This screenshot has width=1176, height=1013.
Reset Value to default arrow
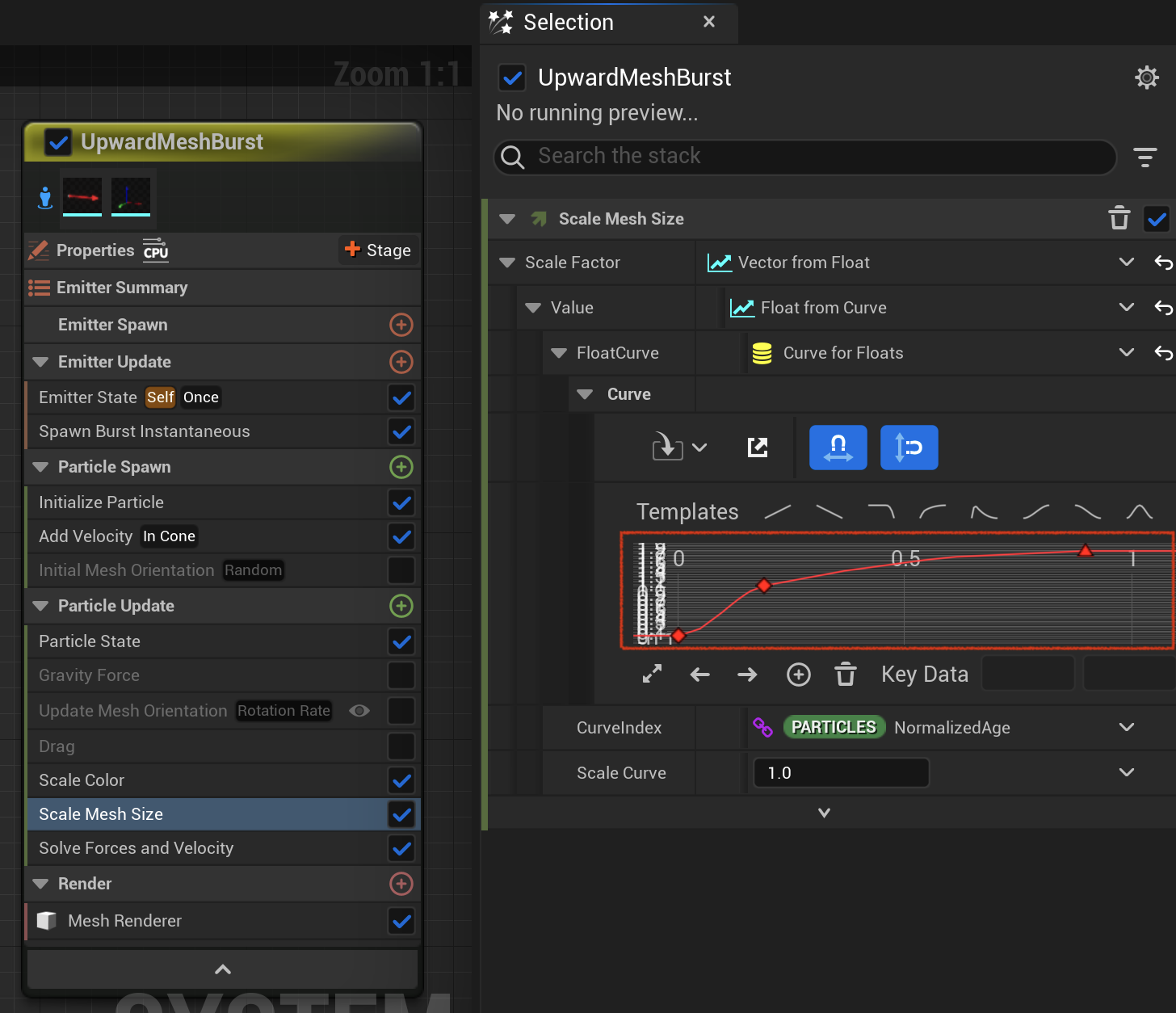(x=1163, y=308)
